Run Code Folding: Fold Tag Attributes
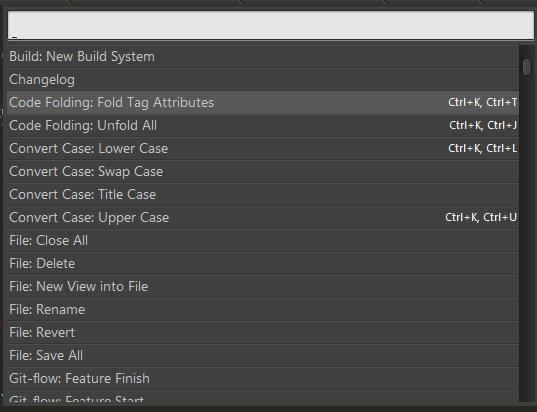This screenshot has width=537, height=412. coord(263,102)
